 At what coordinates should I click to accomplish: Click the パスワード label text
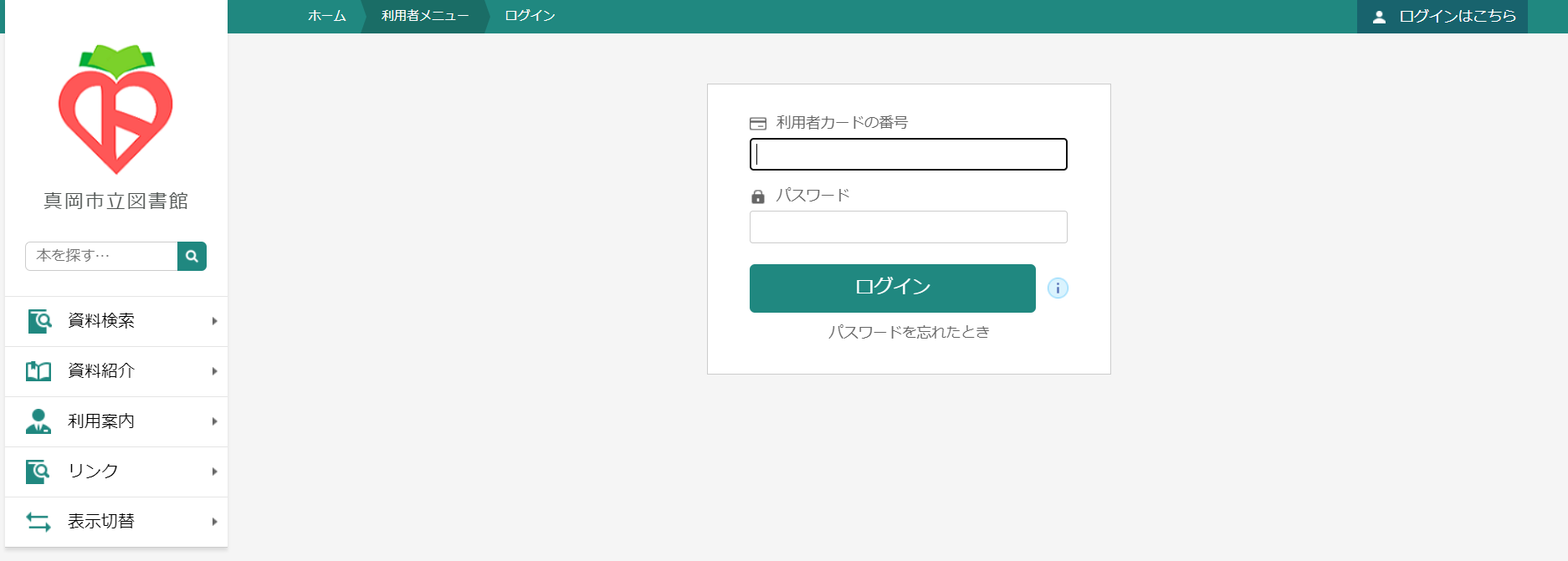pos(813,196)
